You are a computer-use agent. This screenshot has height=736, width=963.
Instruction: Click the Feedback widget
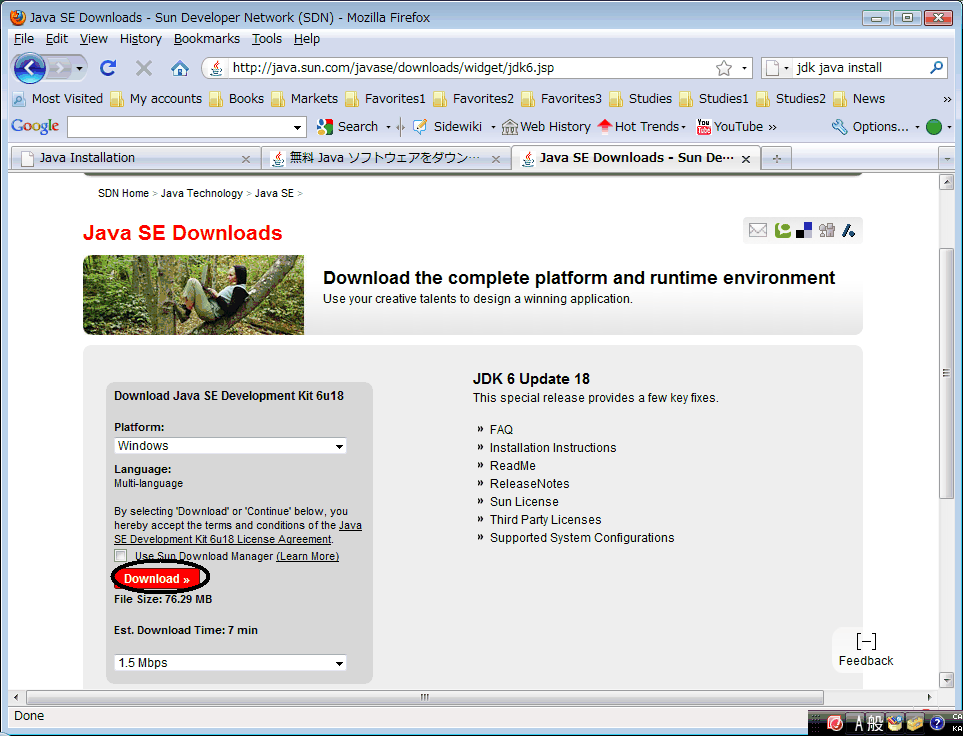pyautogui.click(x=866, y=650)
